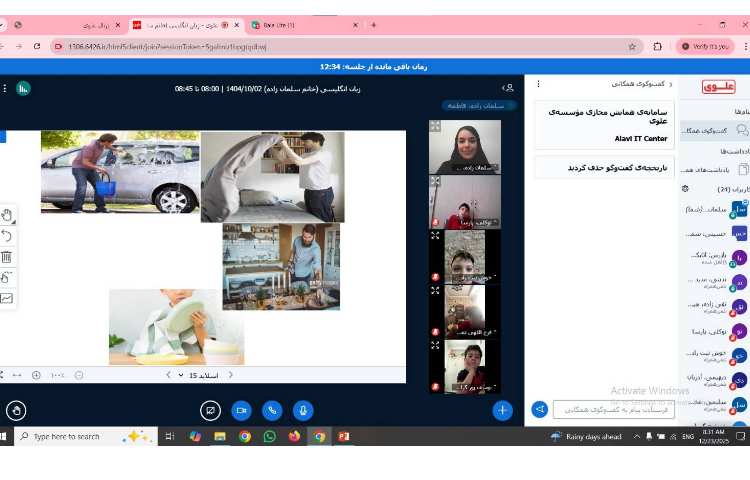Select user نوکلی پارسا in users list
The width and height of the screenshot is (750, 480).
(x=716, y=331)
